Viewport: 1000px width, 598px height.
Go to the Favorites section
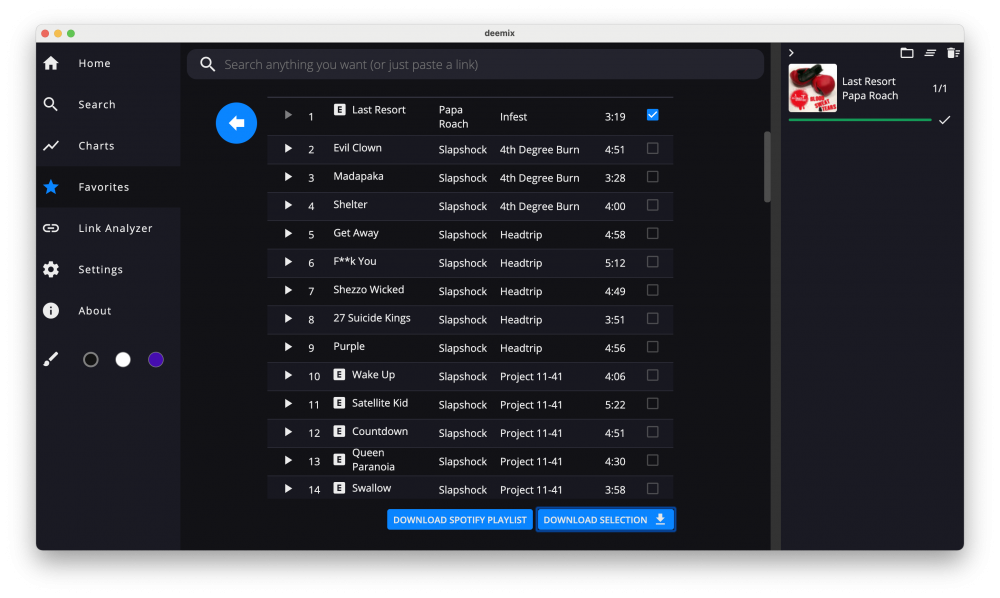[103, 187]
